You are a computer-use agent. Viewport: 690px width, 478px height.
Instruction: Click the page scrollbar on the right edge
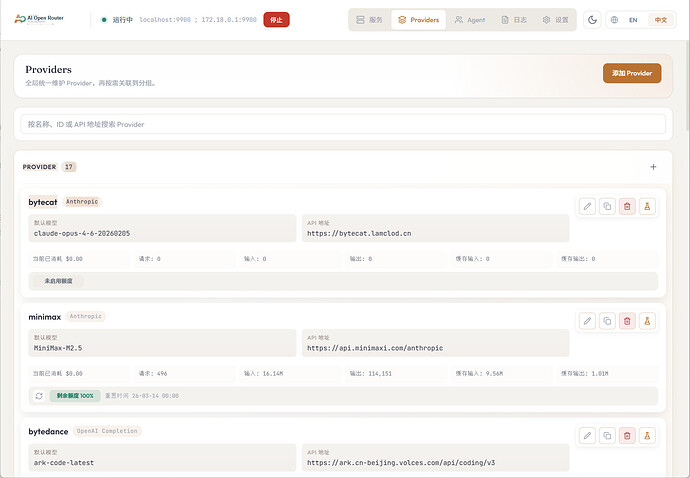pos(688,84)
